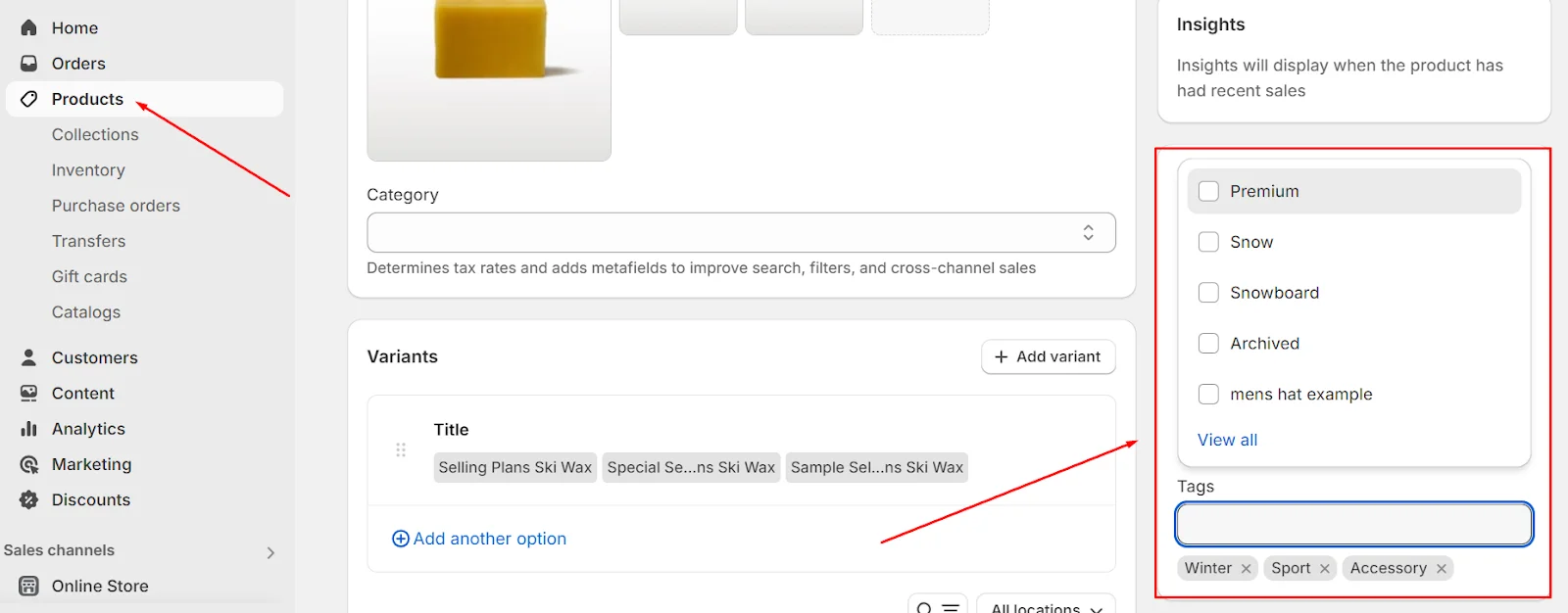
Task: Focus the Tags input field
Action: pos(1354,524)
